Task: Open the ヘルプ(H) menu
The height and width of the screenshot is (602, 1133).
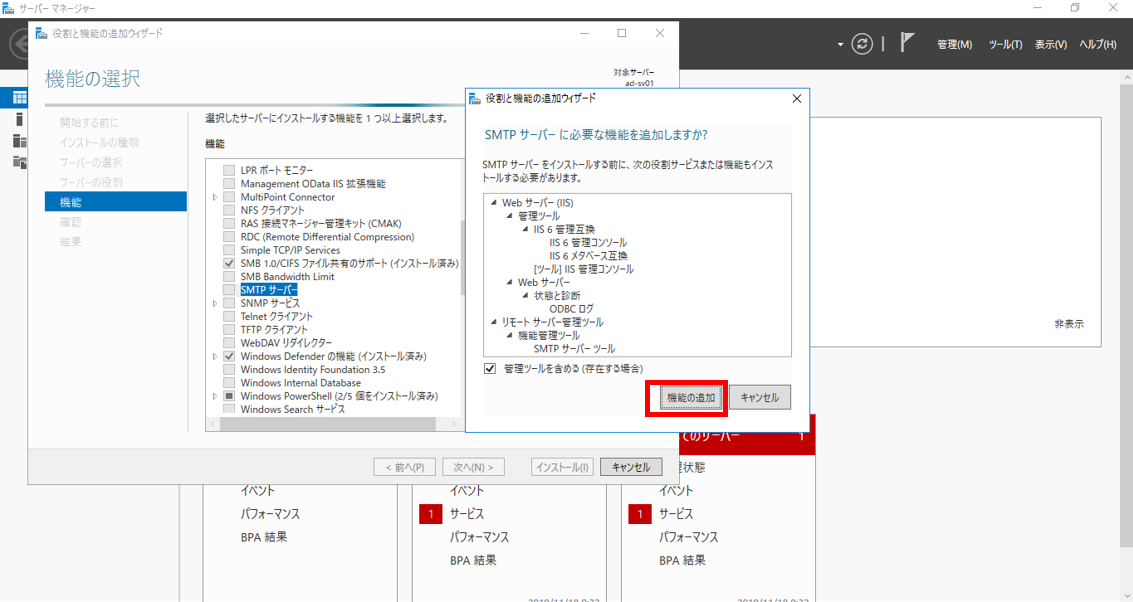Action: tap(1098, 45)
